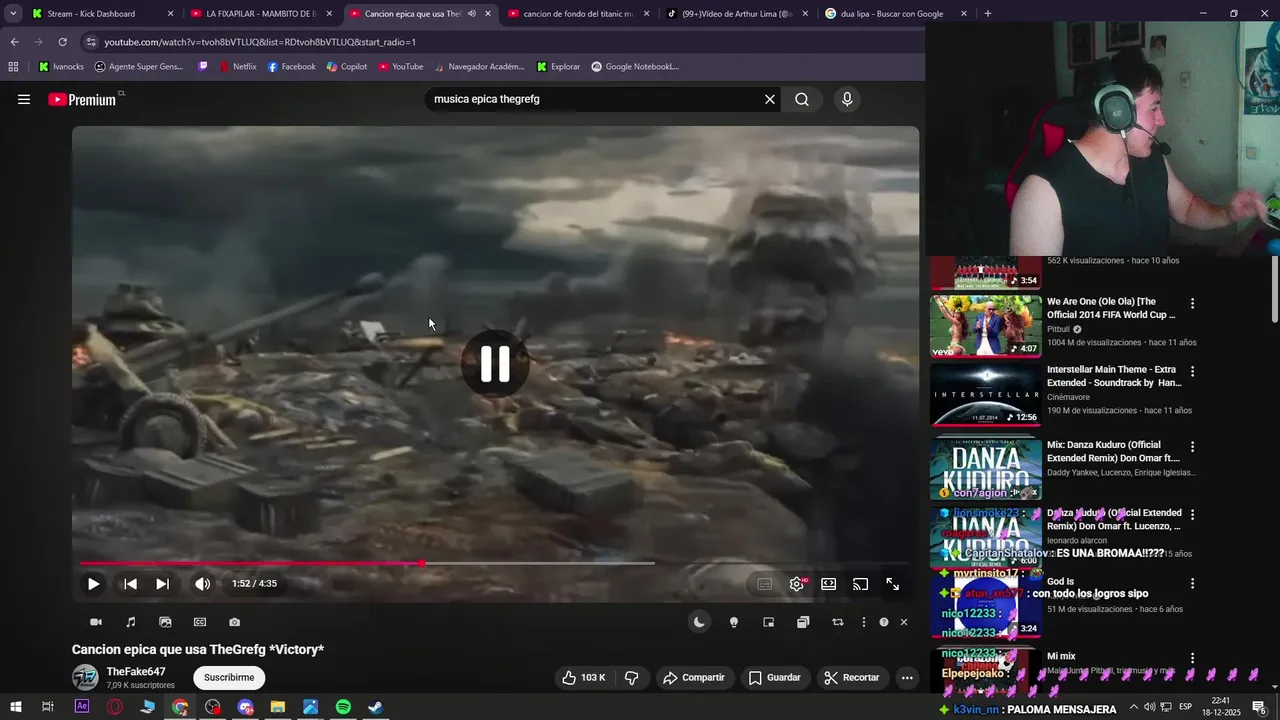Click the Recortar button

[x=852, y=677]
